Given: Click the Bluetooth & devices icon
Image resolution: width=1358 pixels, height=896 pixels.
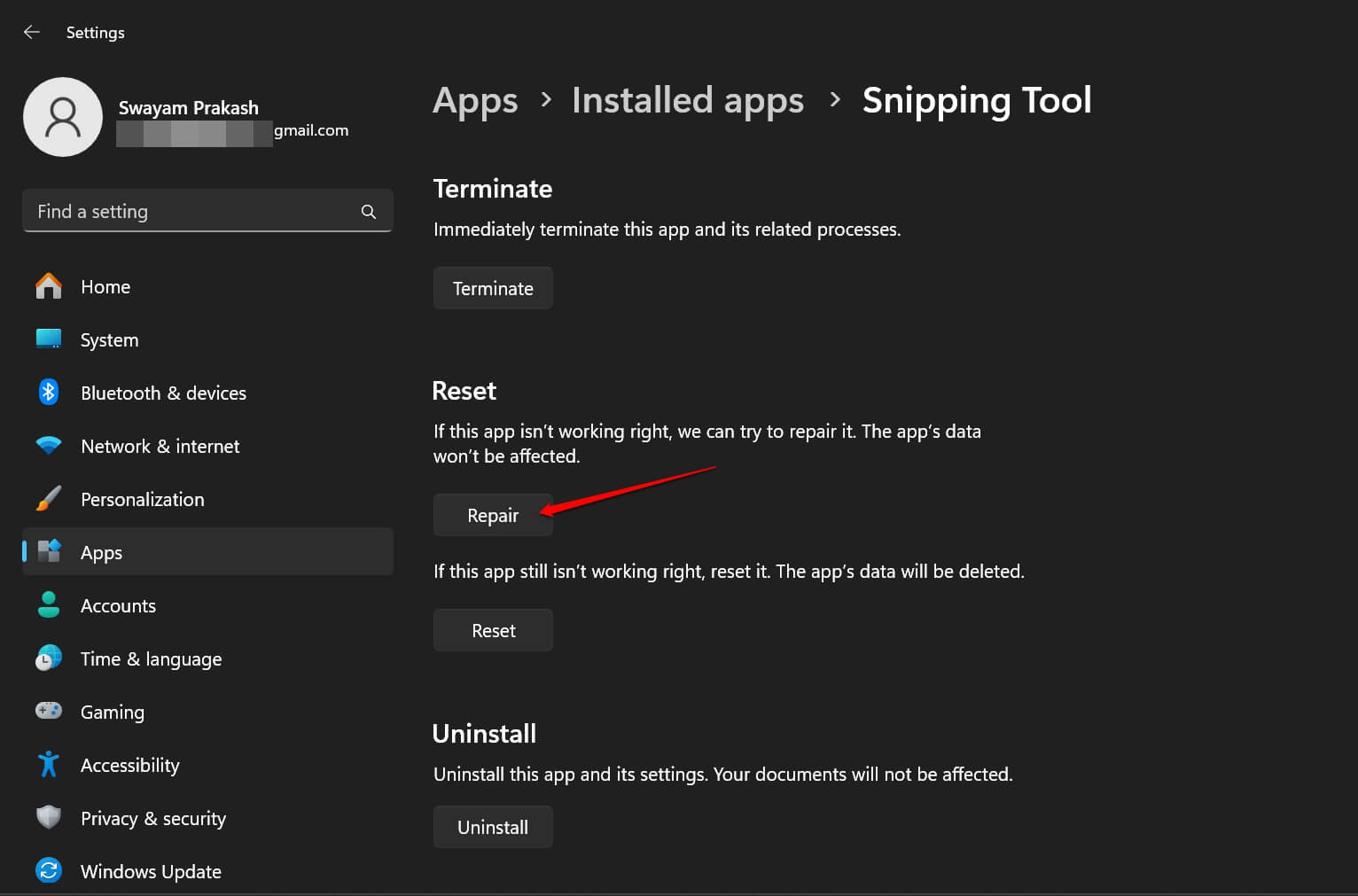Looking at the screenshot, I should coord(48,392).
